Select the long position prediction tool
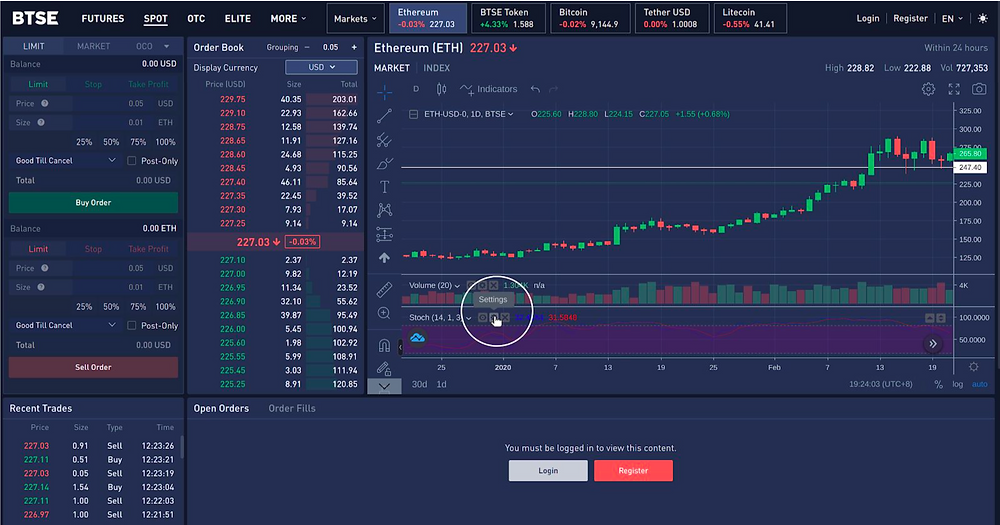This screenshot has height=525, width=1000. tap(384, 234)
